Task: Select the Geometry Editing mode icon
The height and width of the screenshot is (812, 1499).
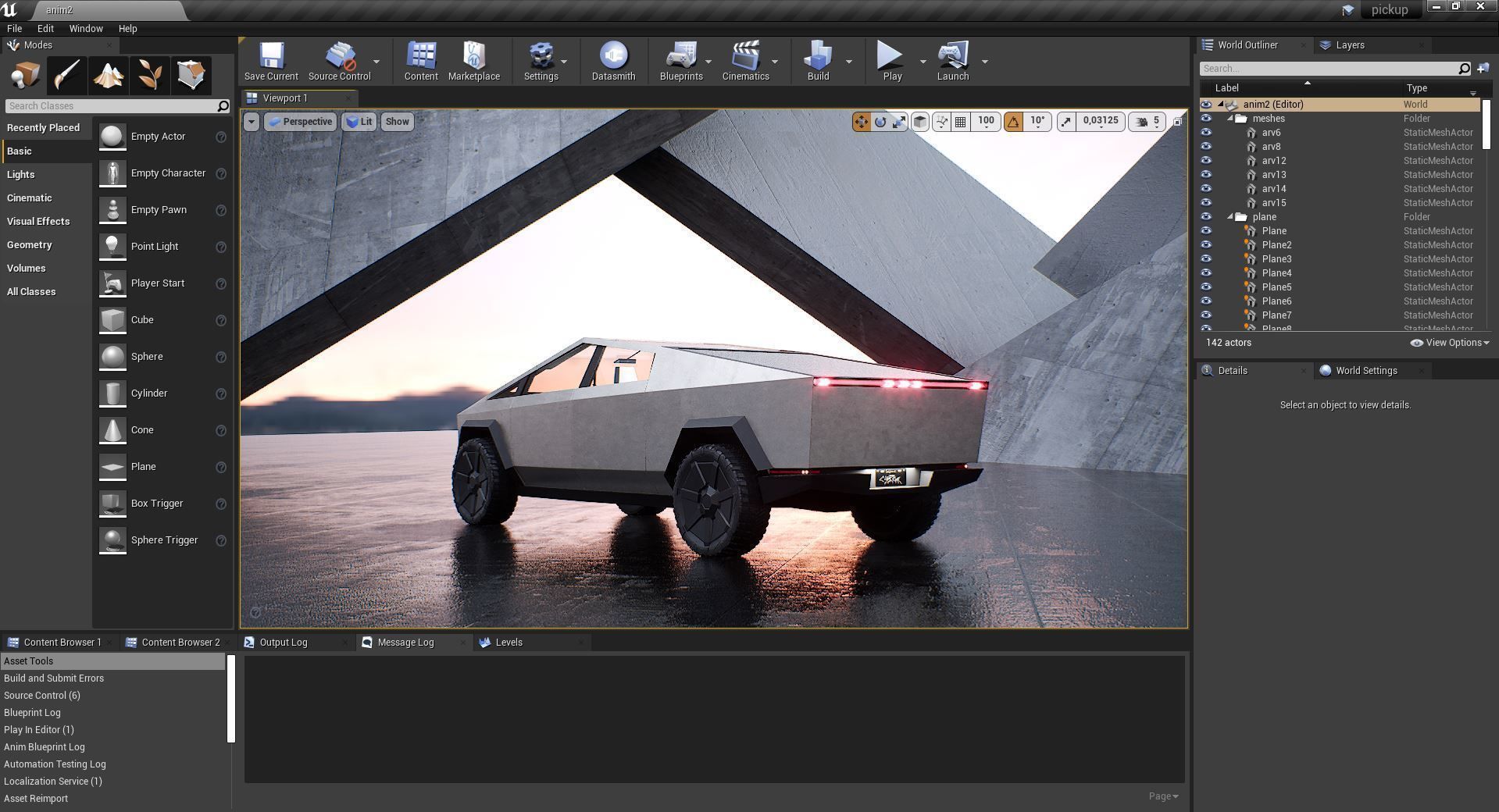Action: click(x=191, y=75)
